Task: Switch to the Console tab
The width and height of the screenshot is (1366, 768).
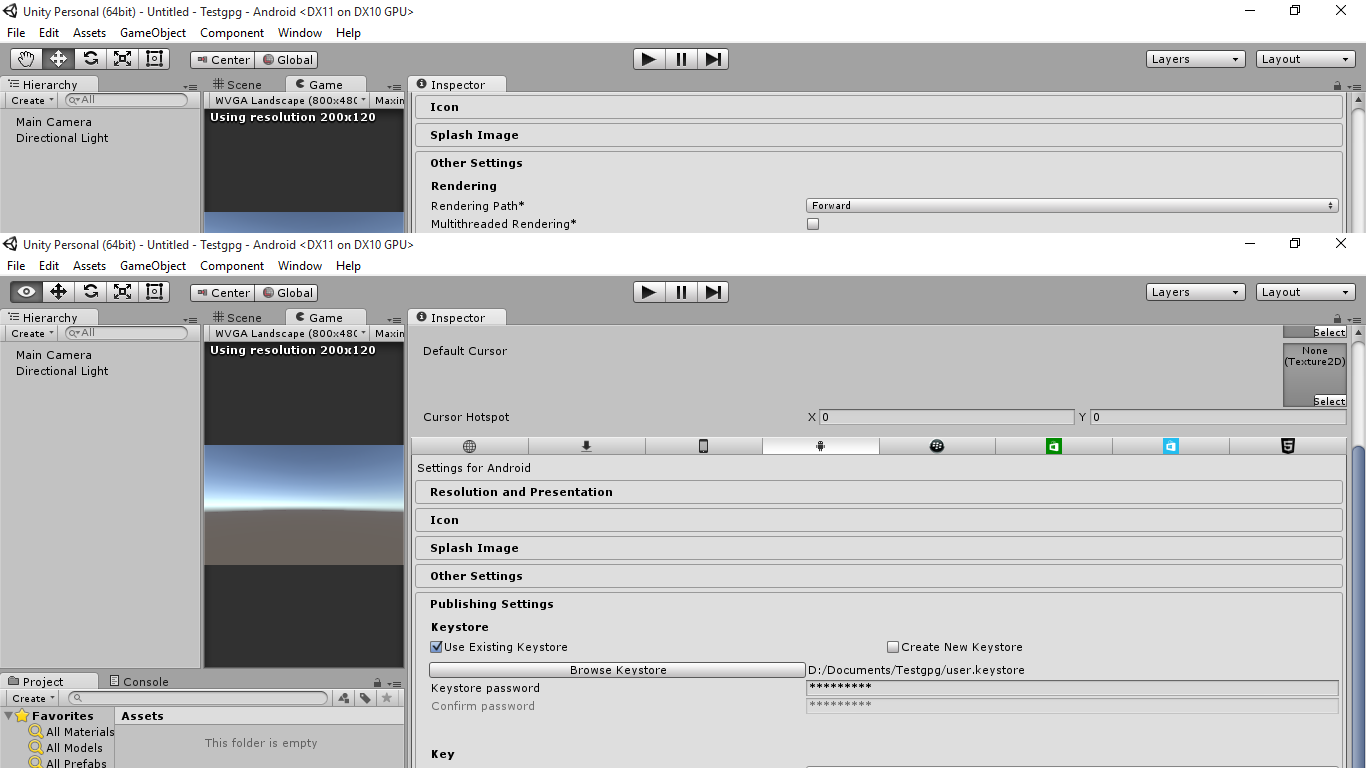Action: point(139,682)
